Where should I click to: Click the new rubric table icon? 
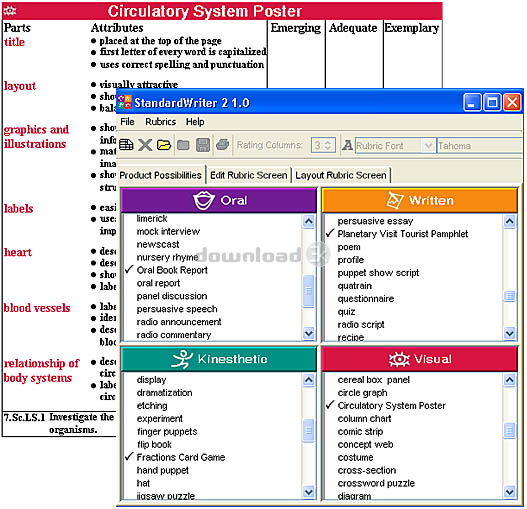[126, 145]
